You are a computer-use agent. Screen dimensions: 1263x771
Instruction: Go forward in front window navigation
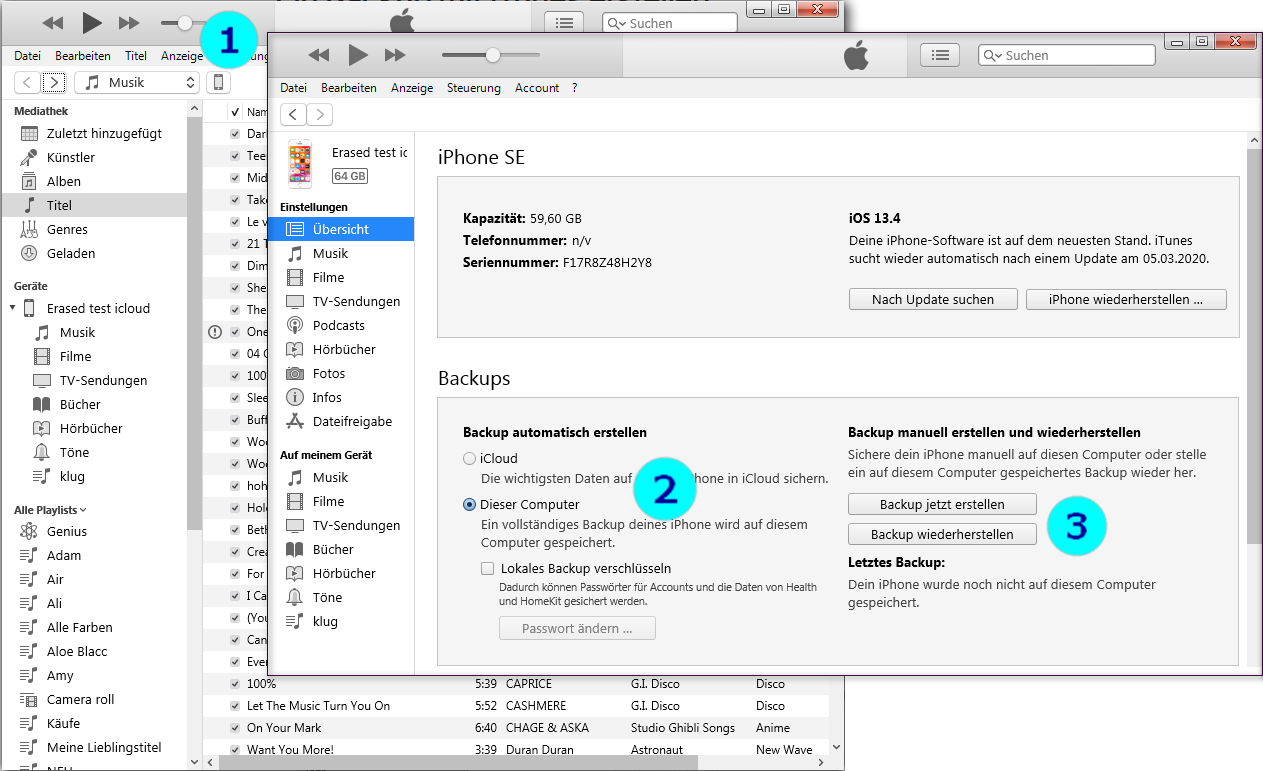(x=320, y=114)
